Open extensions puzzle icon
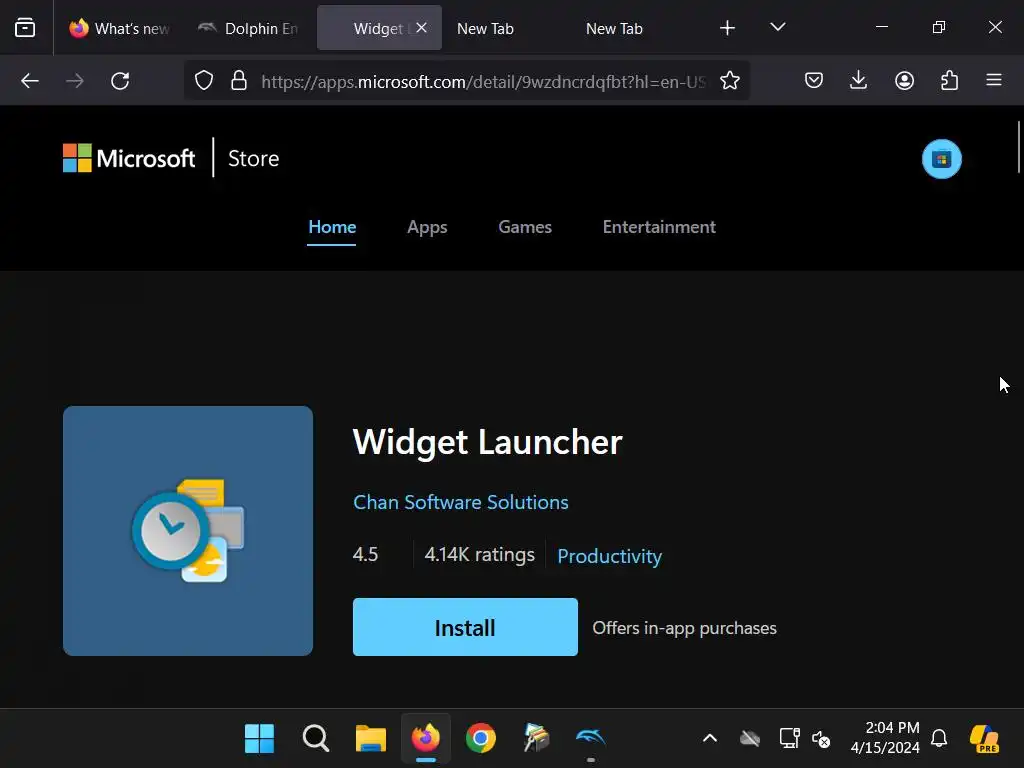The width and height of the screenshot is (1024, 768). [x=950, y=81]
